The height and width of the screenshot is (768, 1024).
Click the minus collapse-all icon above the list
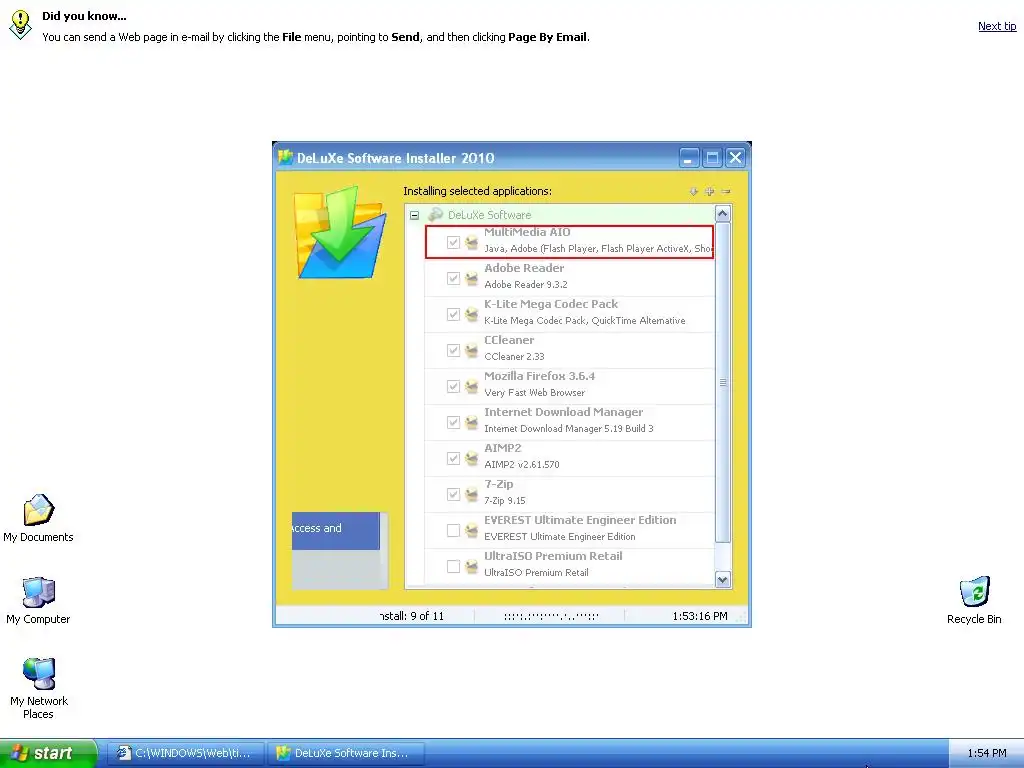[726, 191]
